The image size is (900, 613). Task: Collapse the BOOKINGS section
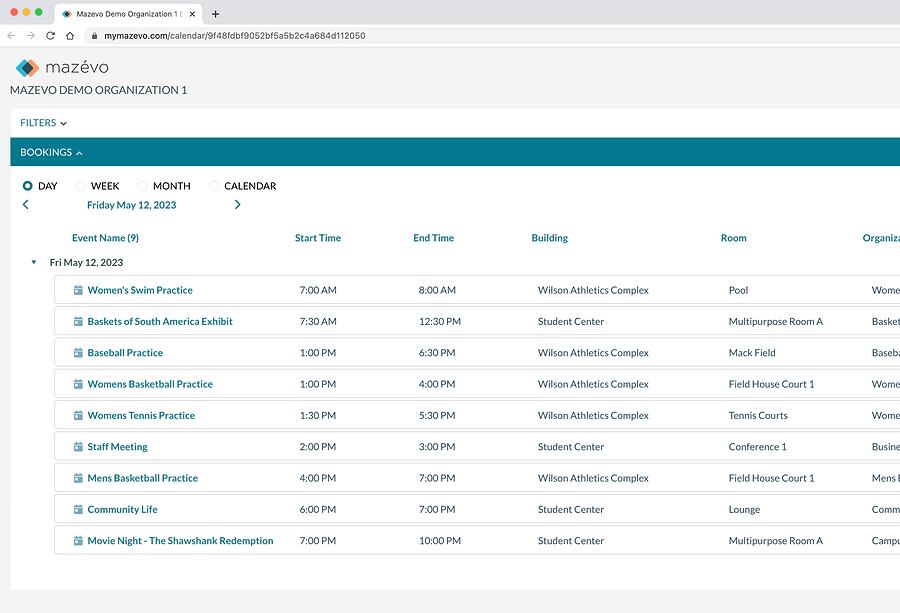tap(51, 152)
